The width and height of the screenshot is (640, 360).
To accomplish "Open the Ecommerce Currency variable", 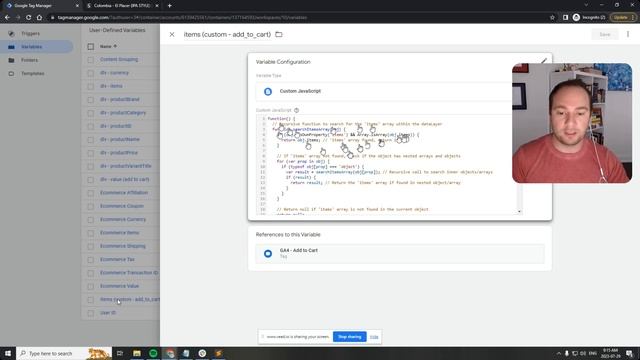I will click(123, 220).
